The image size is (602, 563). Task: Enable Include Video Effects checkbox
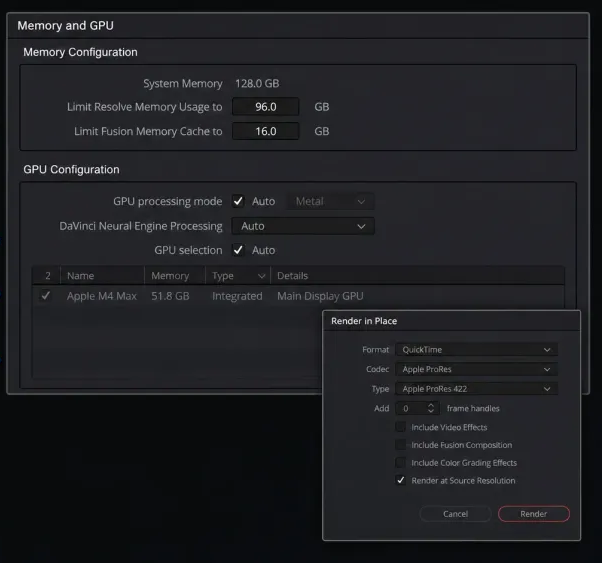click(x=400, y=427)
